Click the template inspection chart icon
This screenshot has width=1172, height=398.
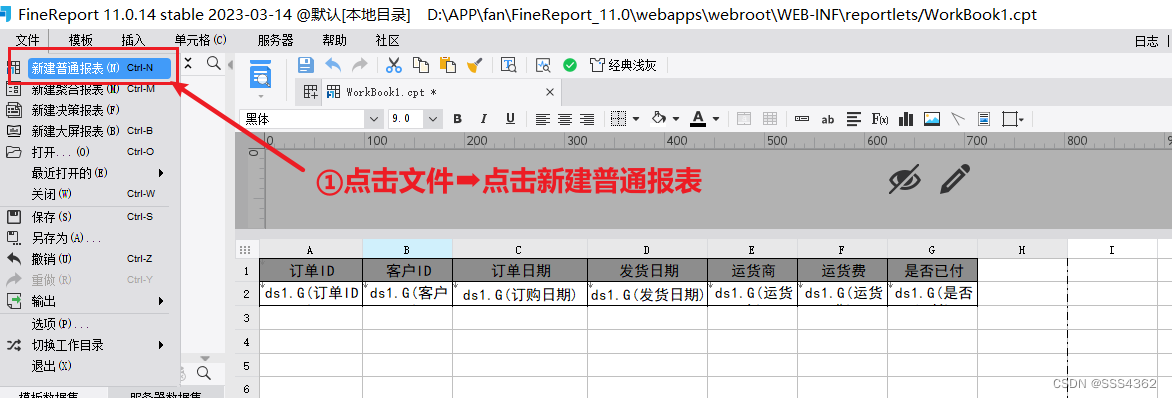(x=543, y=65)
